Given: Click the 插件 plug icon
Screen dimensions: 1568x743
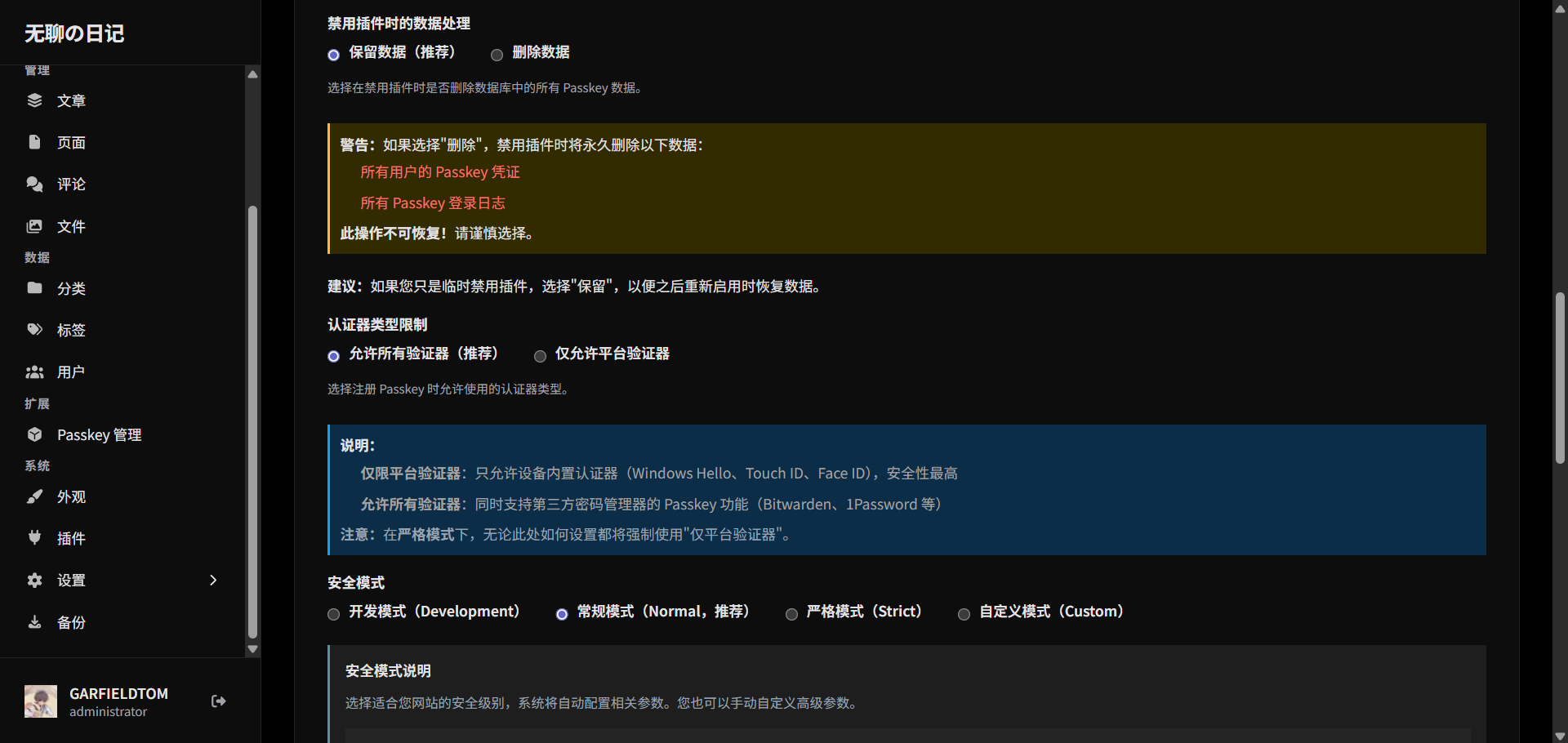Looking at the screenshot, I should (x=34, y=538).
